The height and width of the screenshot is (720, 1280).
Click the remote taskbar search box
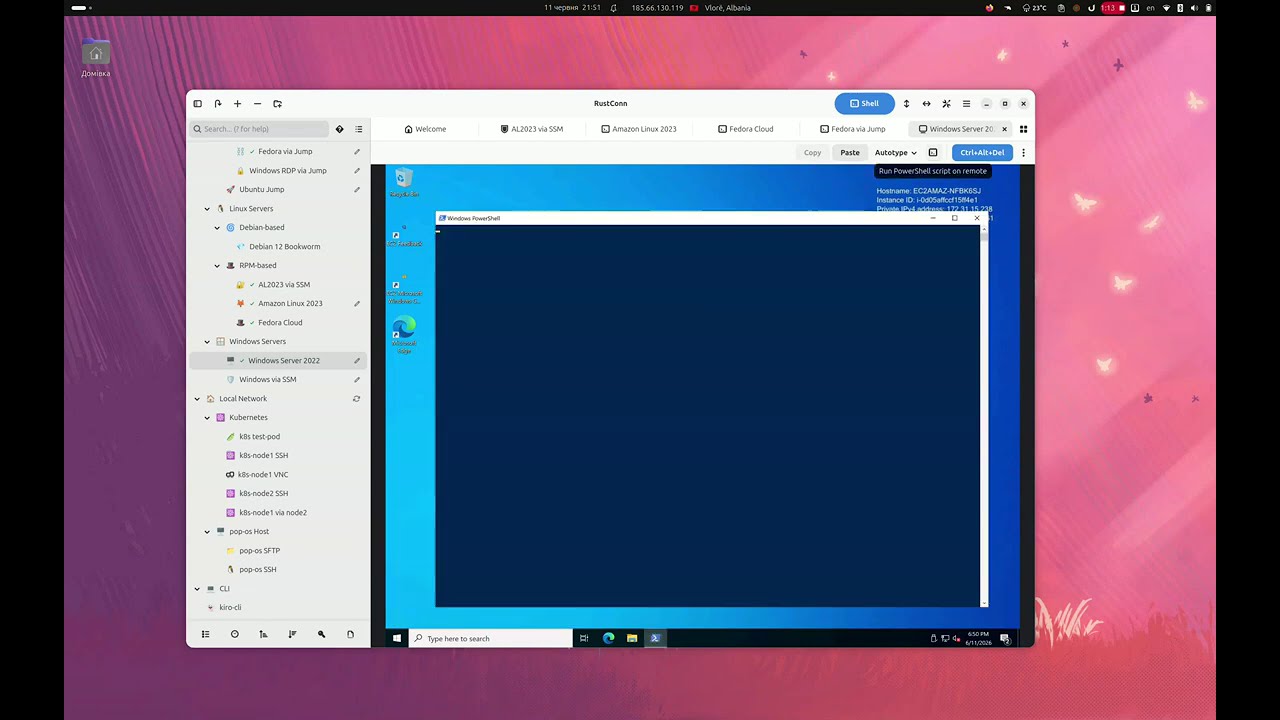pos(491,638)
